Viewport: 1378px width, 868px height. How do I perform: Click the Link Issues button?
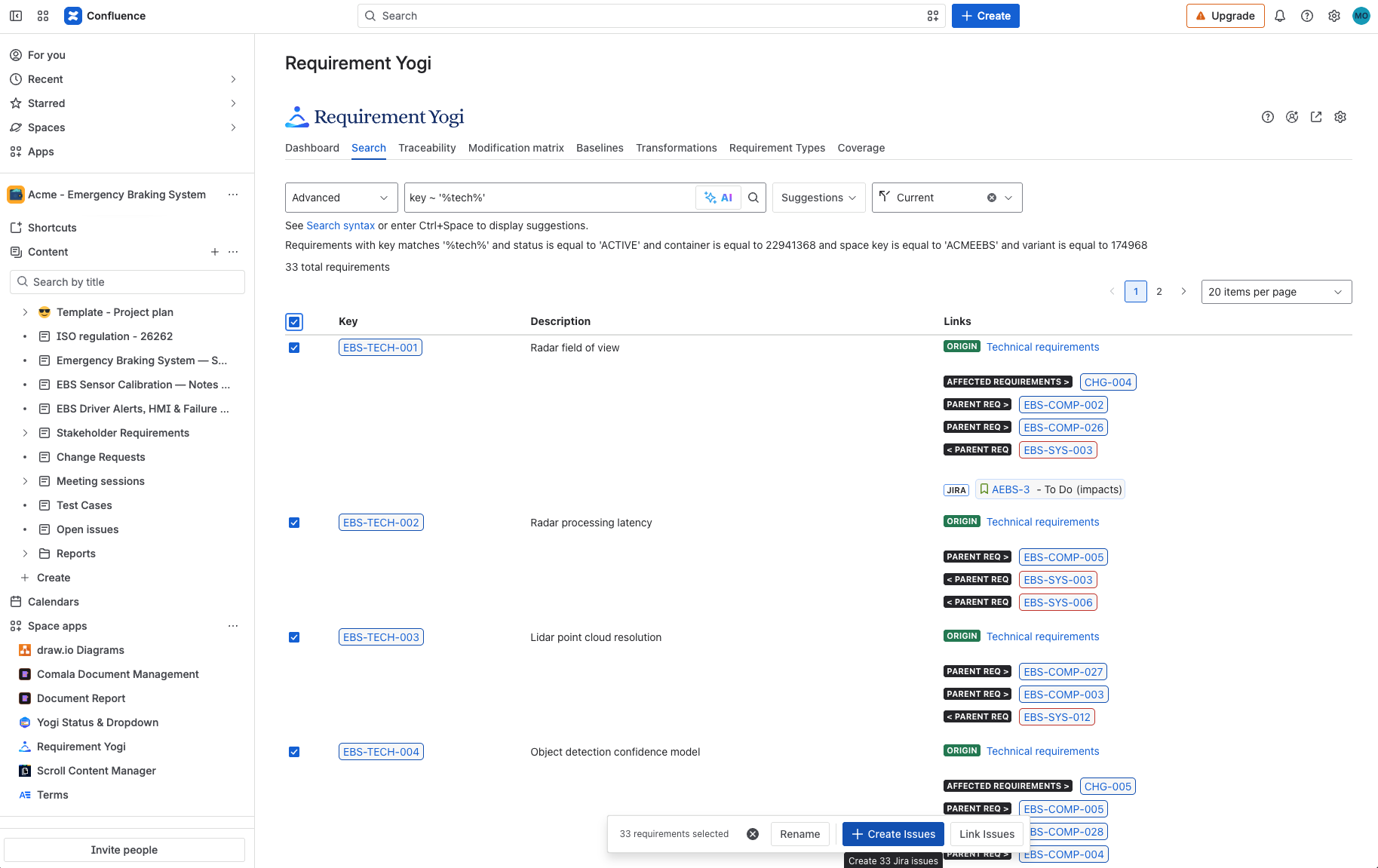pyautogui.click(x=987, y=834)
